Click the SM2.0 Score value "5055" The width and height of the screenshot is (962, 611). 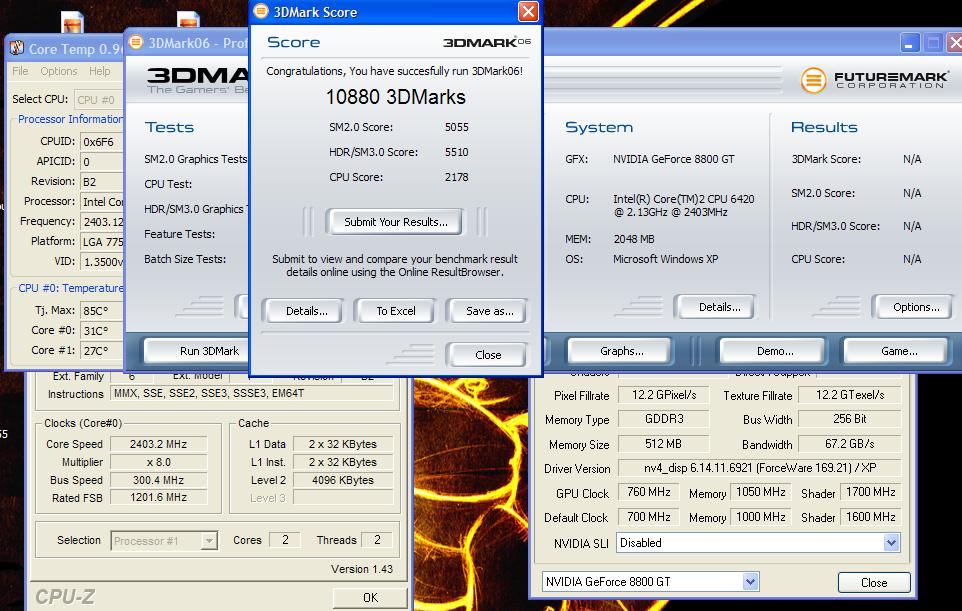456,127
